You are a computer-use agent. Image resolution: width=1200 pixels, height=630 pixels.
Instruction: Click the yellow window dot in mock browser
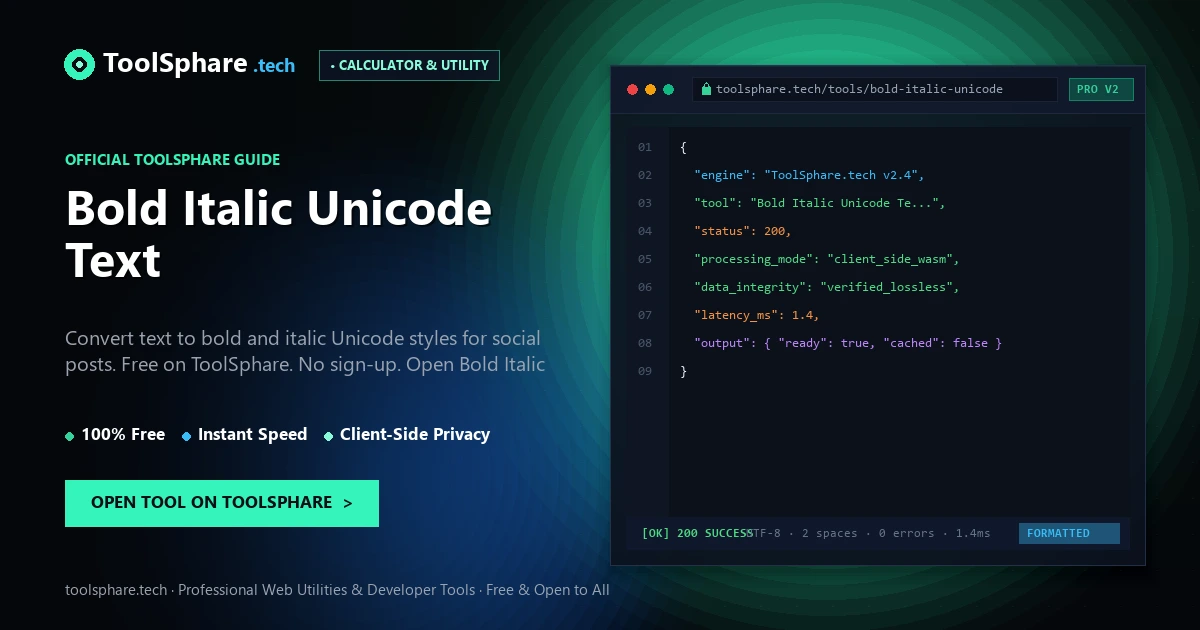pyautogui.click(x=650, y=89)
